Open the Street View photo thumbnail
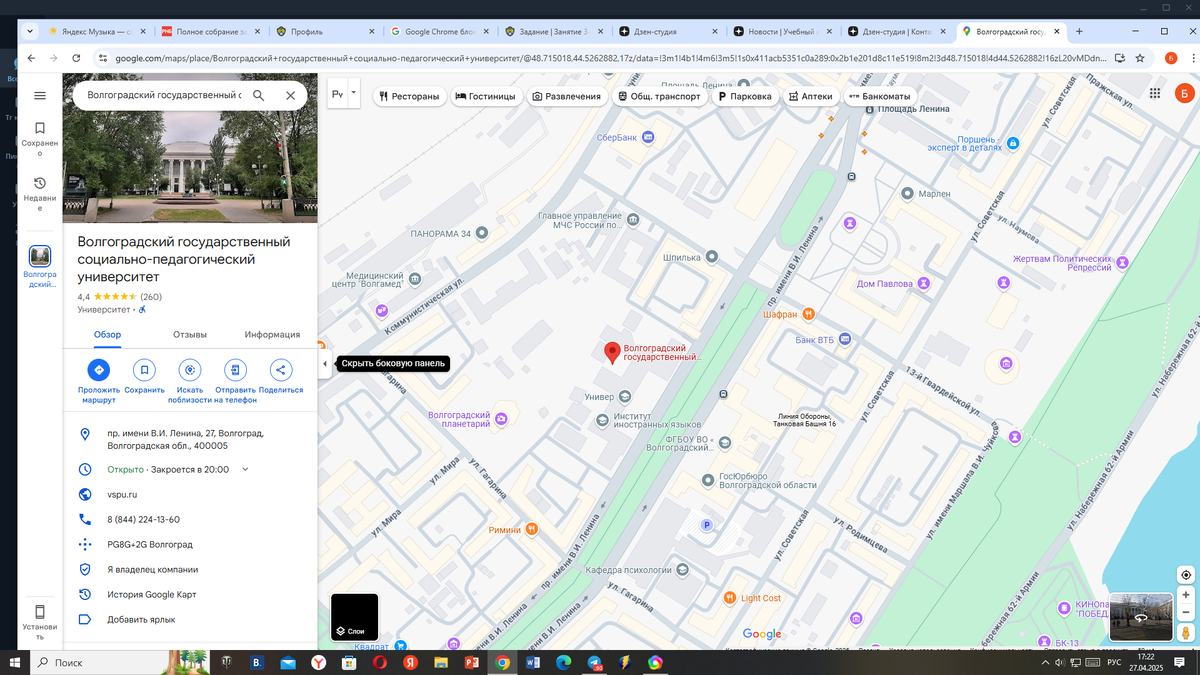 click(1140, 617)
